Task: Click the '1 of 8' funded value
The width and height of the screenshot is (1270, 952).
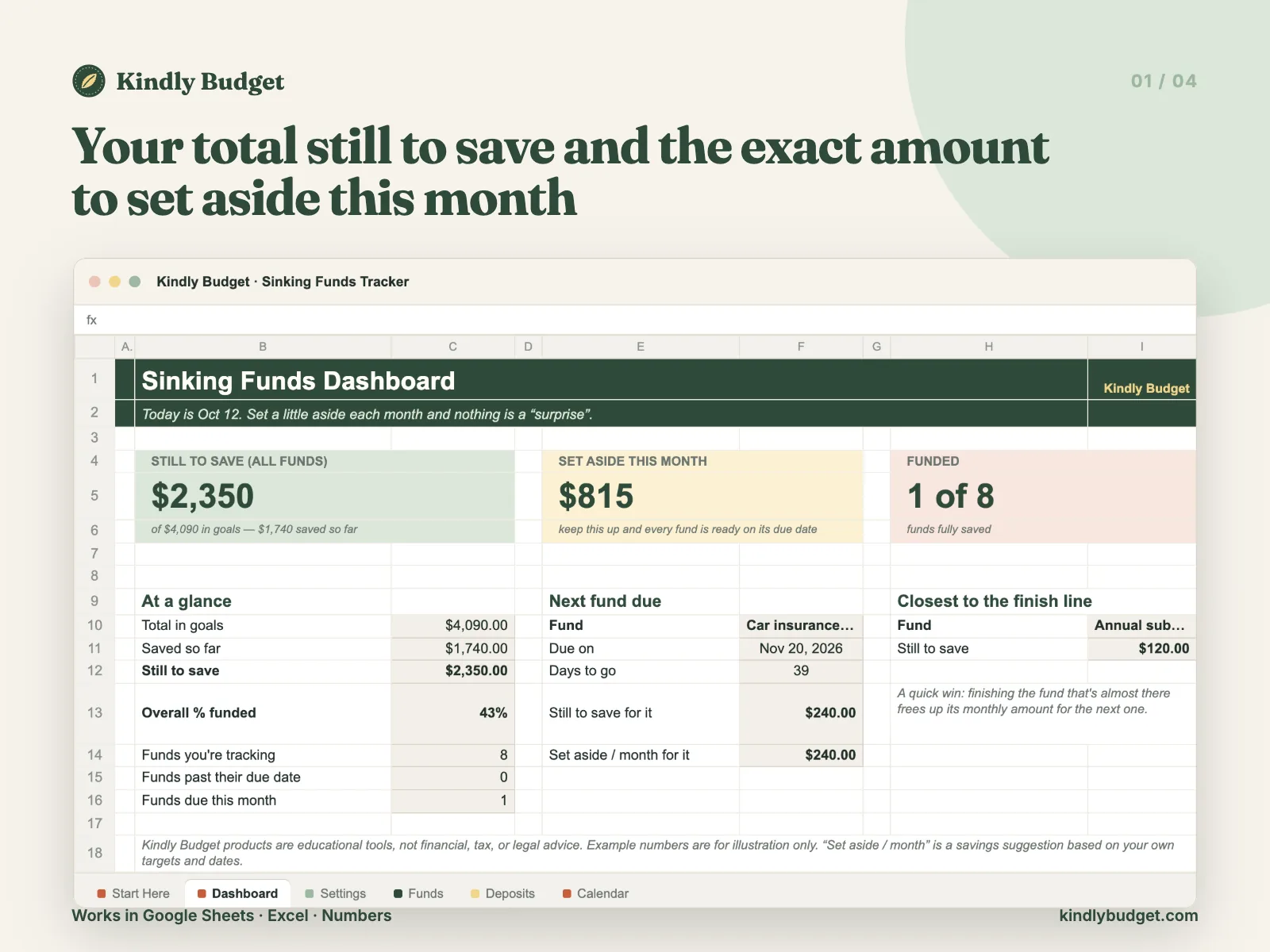Action: [x=950, y=497]
